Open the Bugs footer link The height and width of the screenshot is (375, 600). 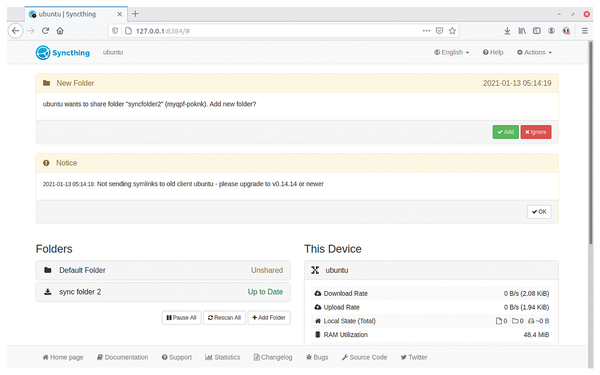point(317,357)
